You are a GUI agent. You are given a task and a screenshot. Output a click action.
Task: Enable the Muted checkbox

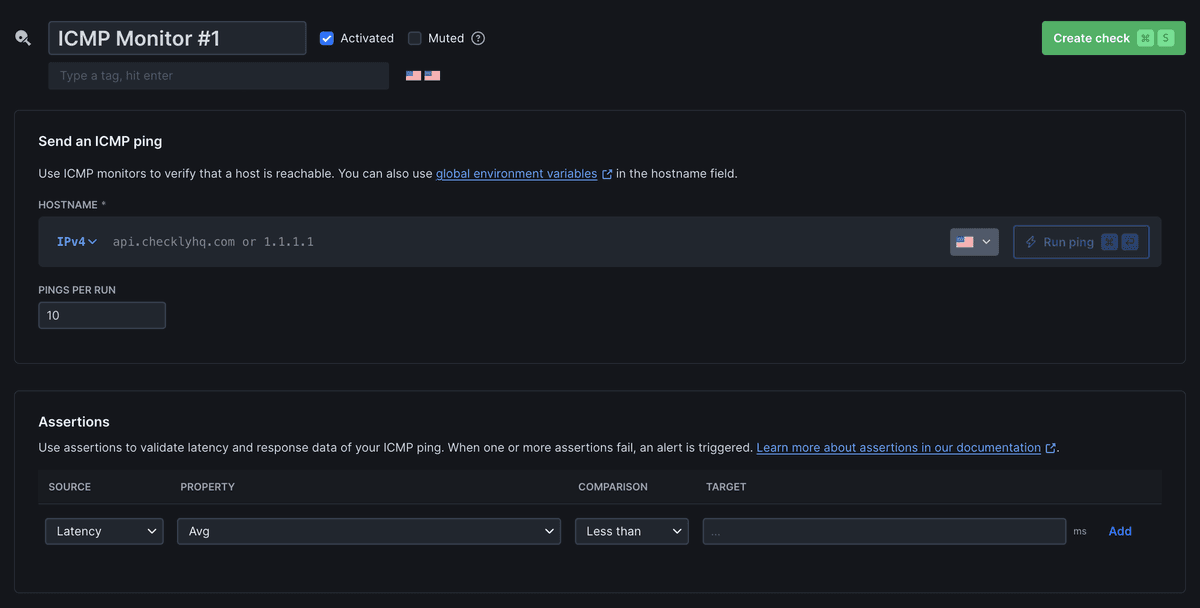(x=415, y=38)
